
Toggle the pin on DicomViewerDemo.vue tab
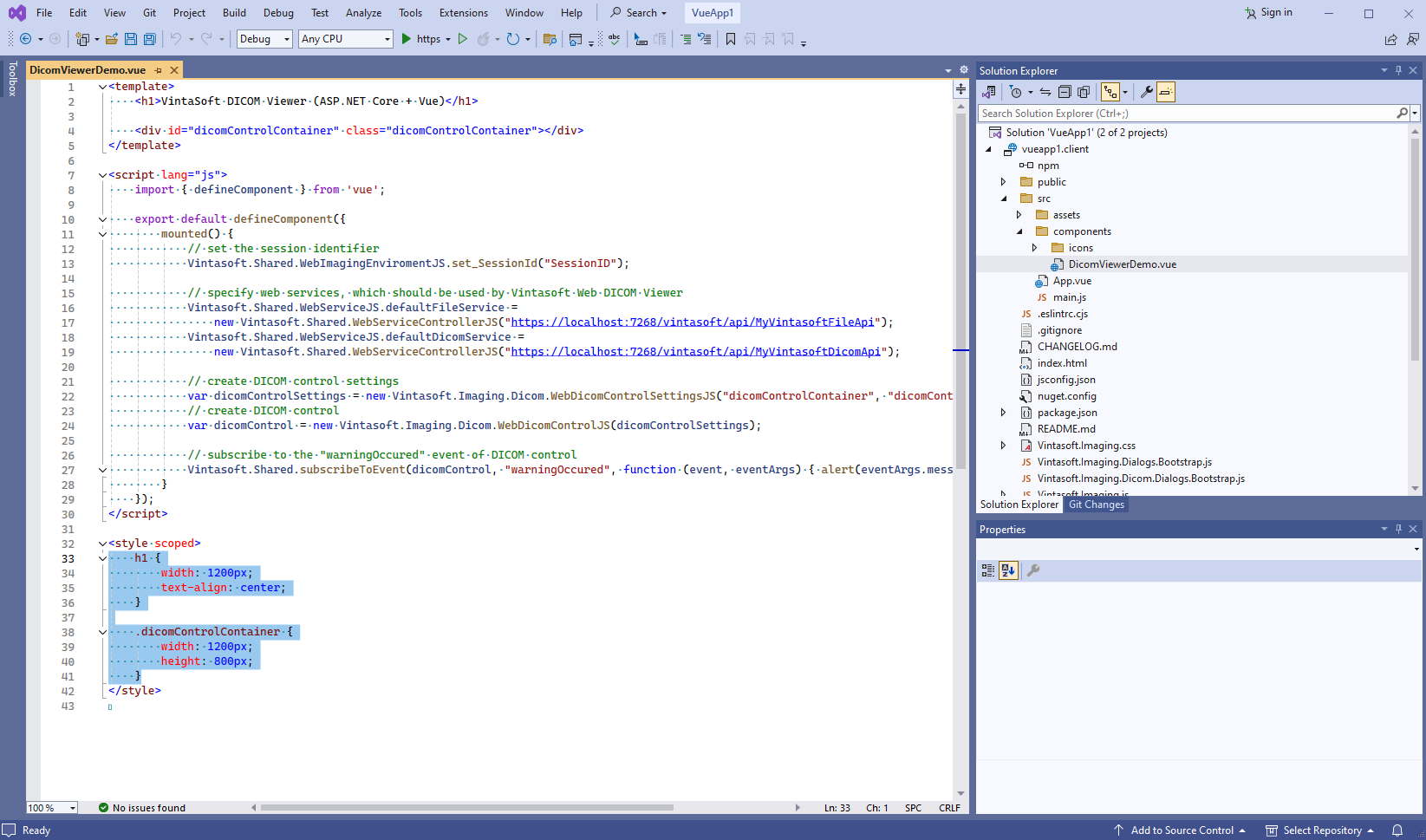click(x=158, y=70)
